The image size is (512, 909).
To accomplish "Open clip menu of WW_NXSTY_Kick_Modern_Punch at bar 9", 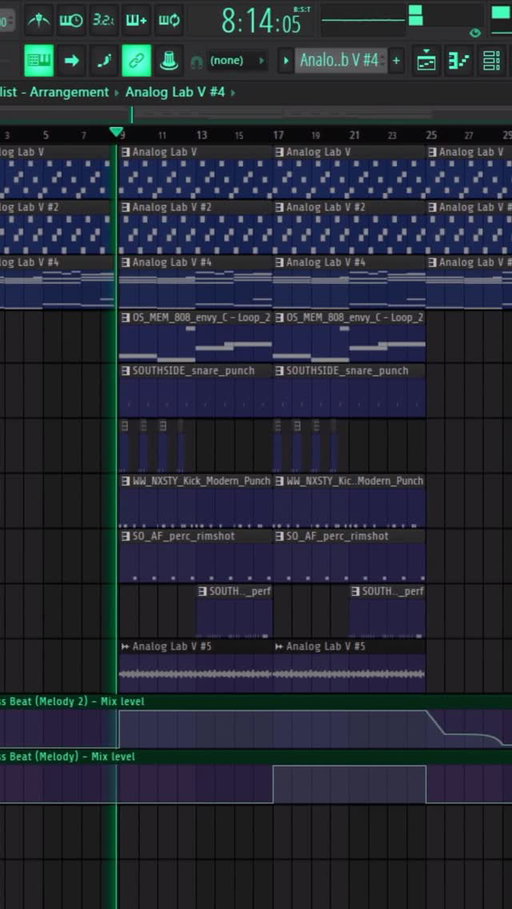I will (126, 481).
